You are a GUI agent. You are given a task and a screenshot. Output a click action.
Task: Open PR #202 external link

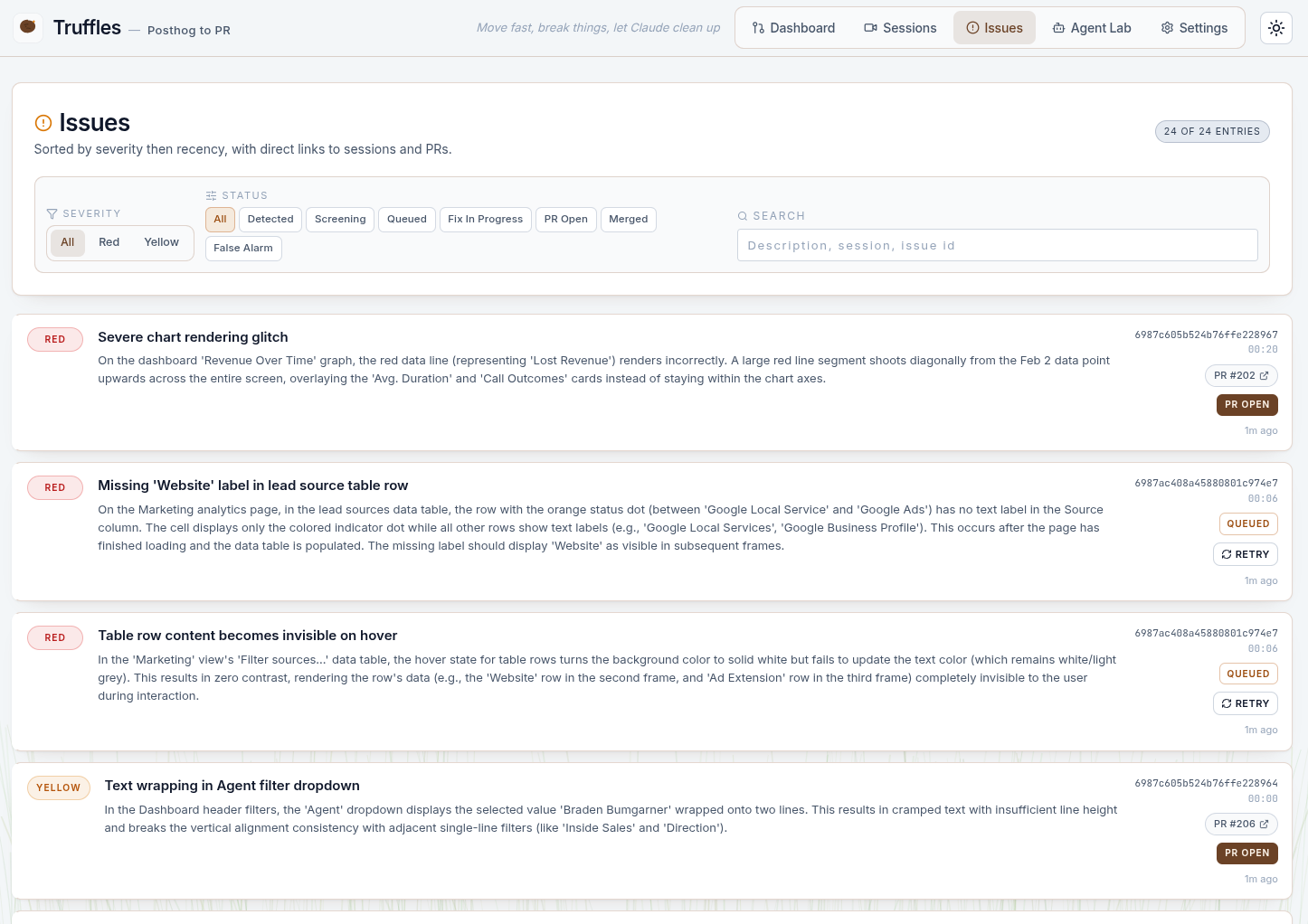click(1240, 375)
